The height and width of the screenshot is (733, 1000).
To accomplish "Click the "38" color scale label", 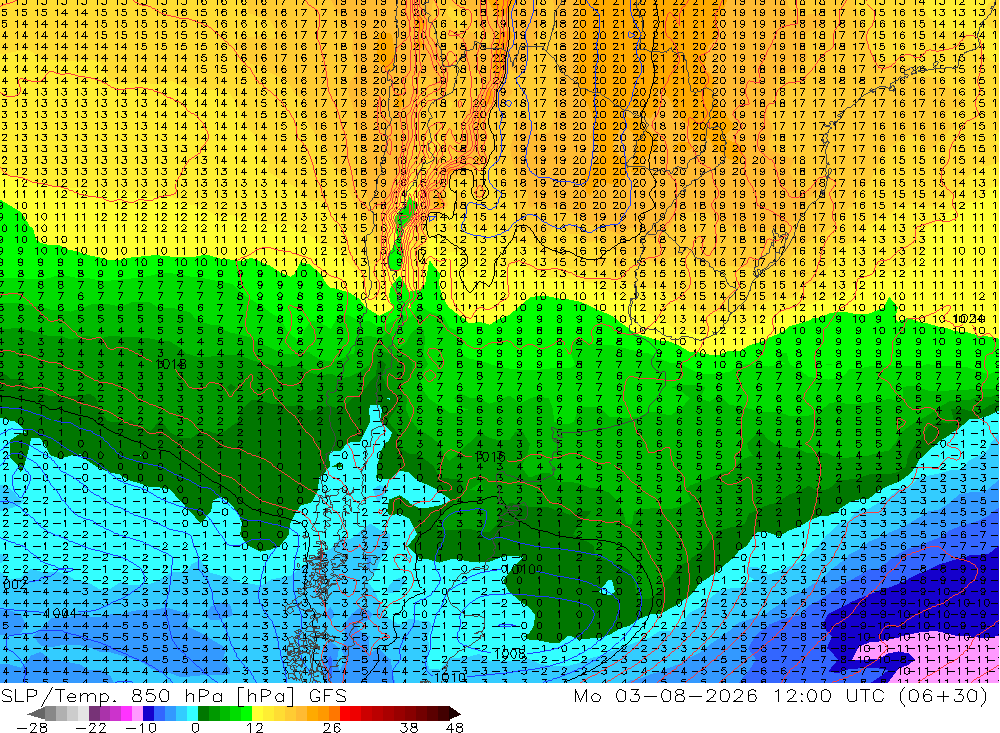I will 409,727.
